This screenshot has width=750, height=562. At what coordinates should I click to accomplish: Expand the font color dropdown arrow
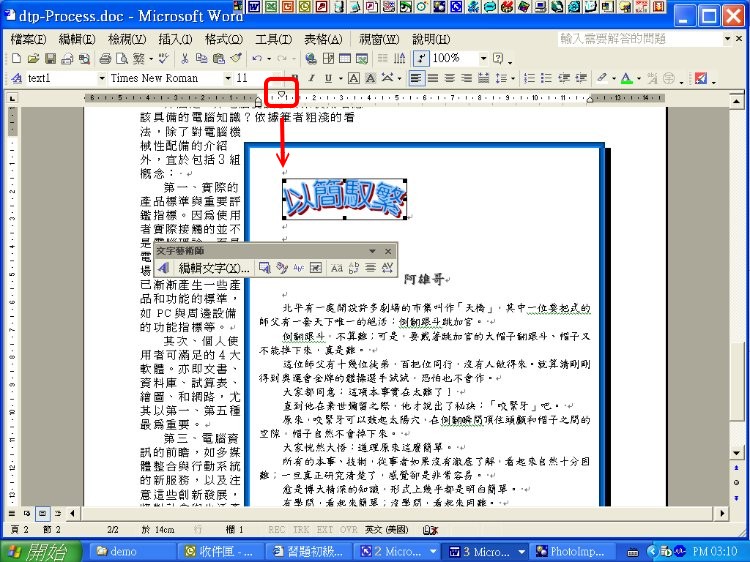coord(639,78)
